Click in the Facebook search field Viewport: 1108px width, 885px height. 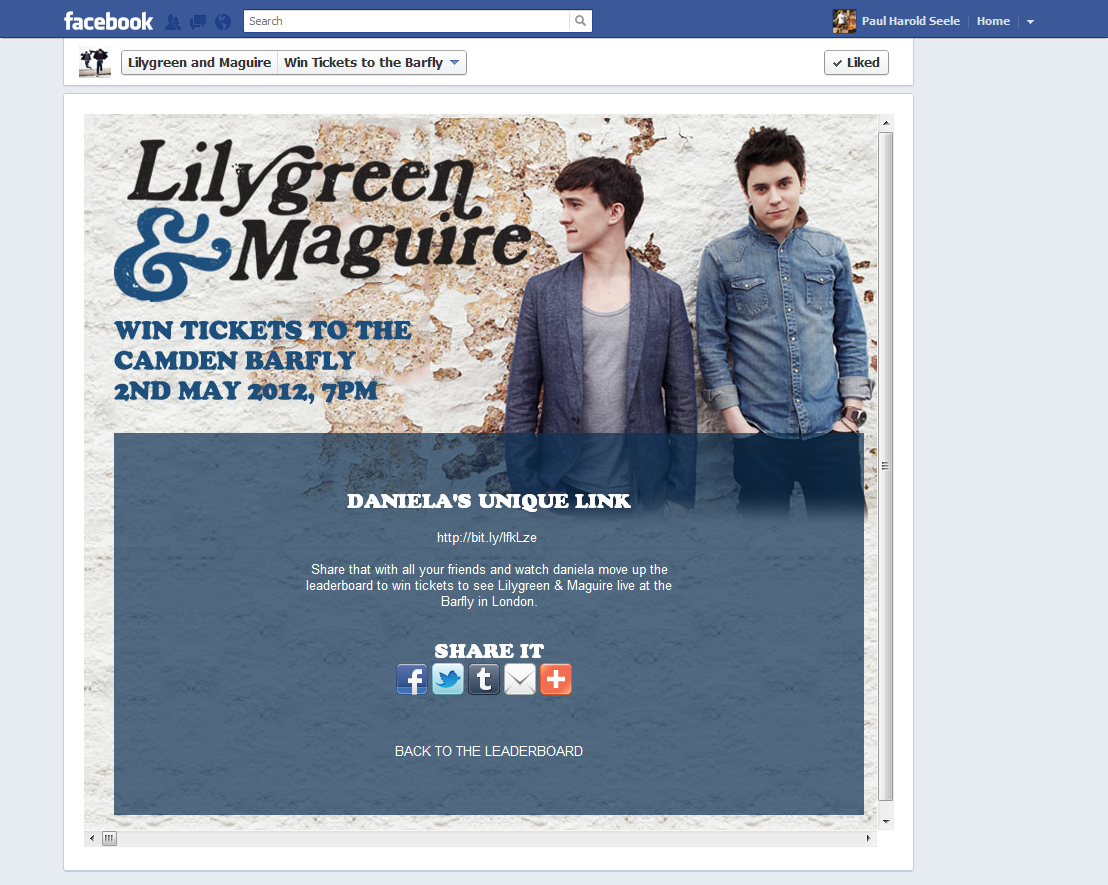(406, 21)
